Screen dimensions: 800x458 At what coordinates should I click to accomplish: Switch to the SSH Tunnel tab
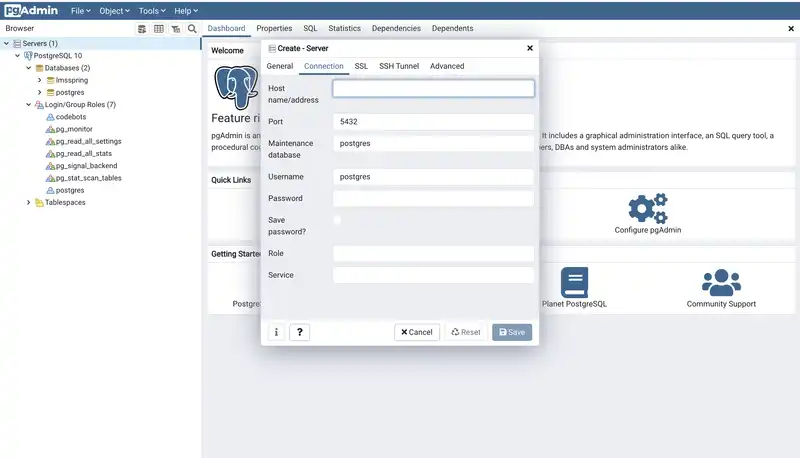(x=398, y=66)
